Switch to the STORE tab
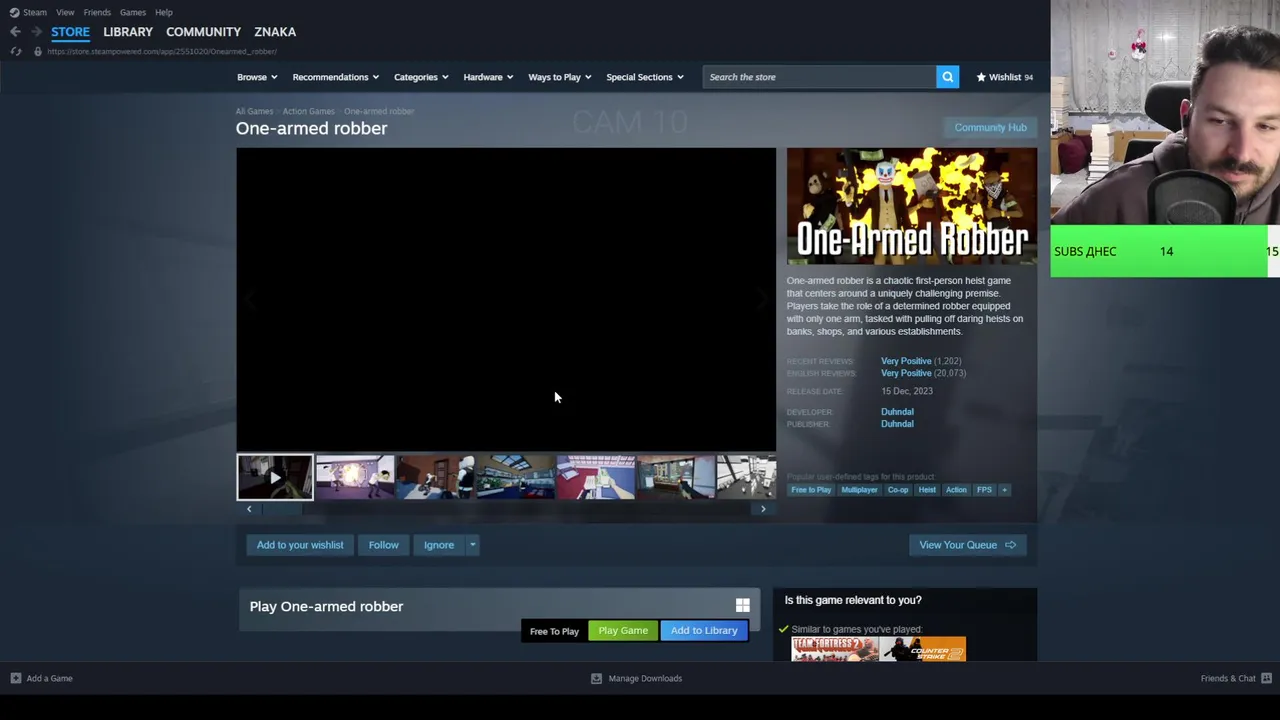 tap(70, 32)
